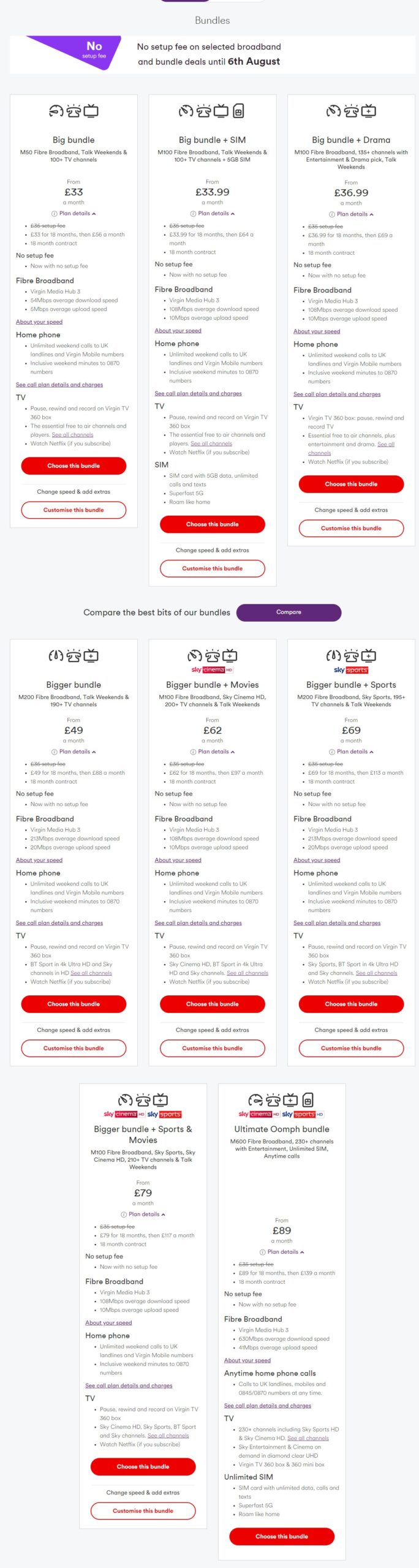Click the SIM card icon in Big bundle + SIM

point(238,111)
